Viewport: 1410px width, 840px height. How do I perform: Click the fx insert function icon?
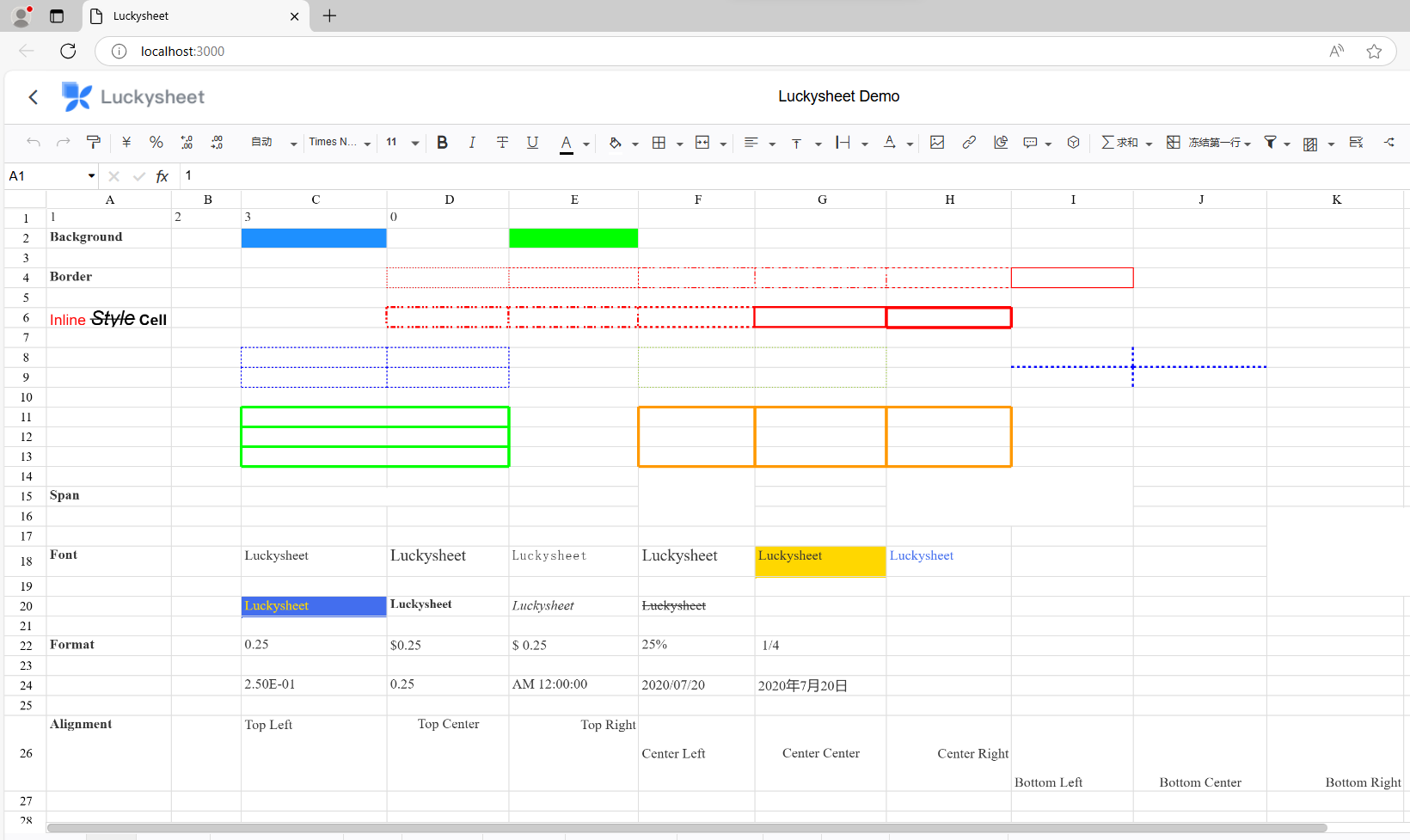click(162, 176)
